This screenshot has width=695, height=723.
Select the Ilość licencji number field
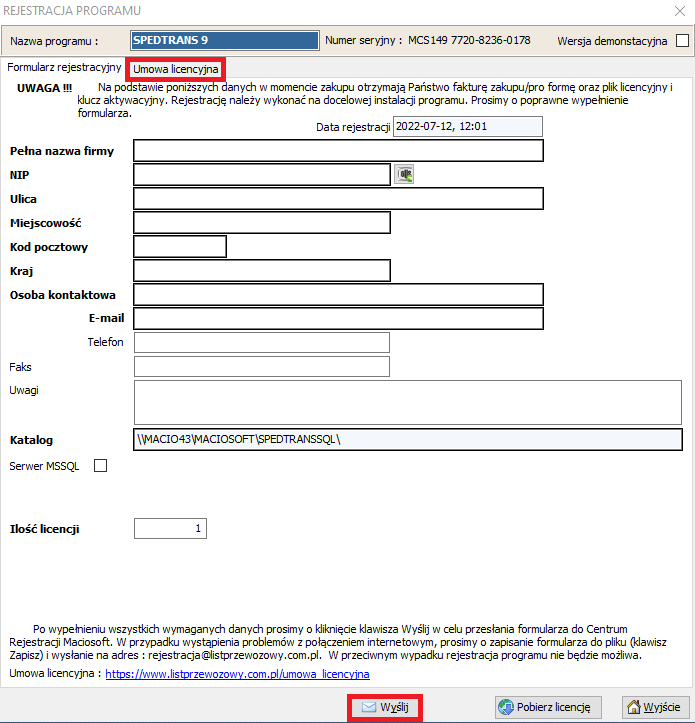[170, 528]
